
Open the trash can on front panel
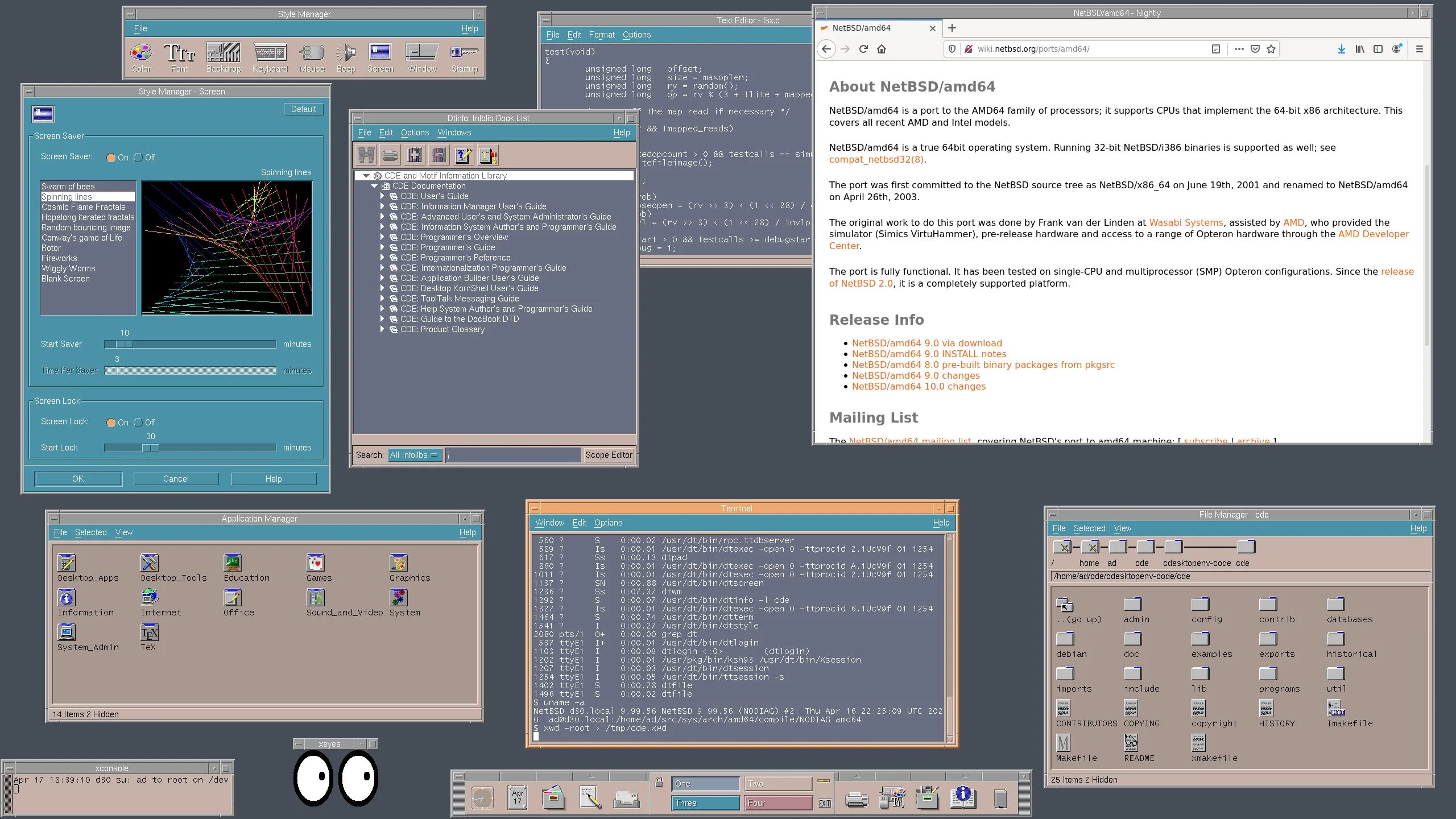tap(1000, 799)
